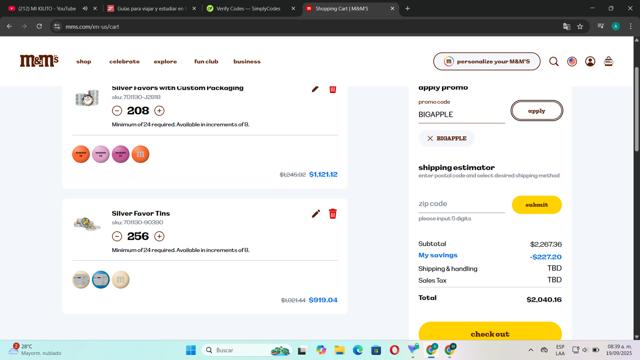Image resolution: width=640 pixels, height=360 pixels.
Task: Select the orange M logo candy swatch
Action: pyautogui.click(x=140, y=154)
